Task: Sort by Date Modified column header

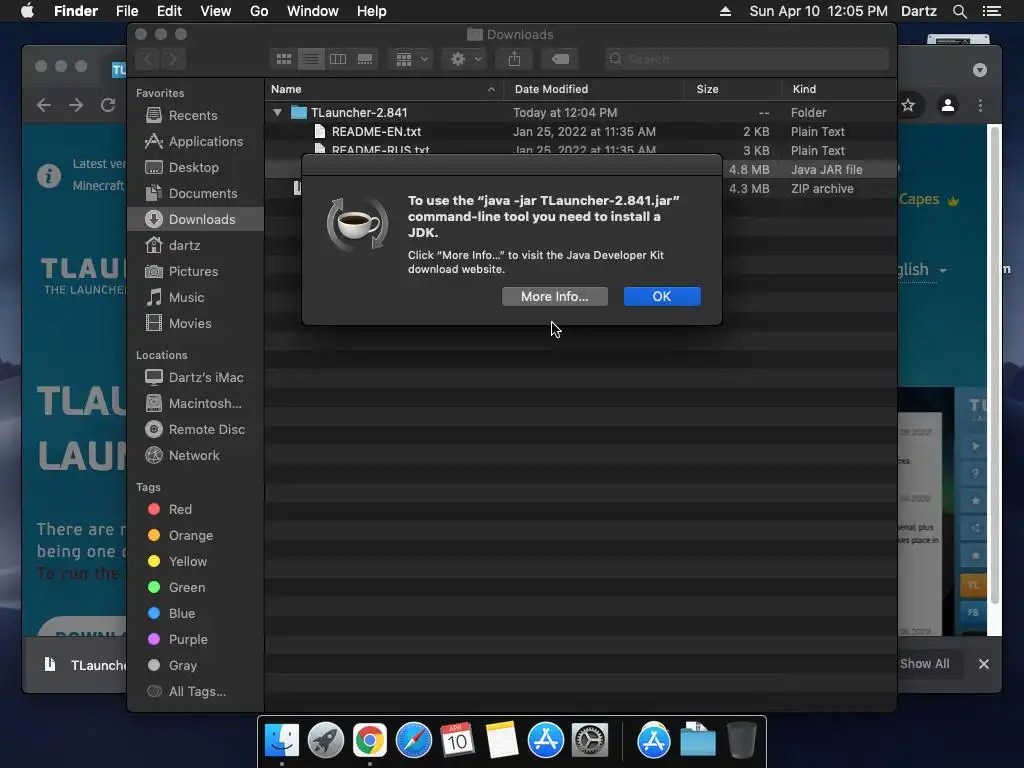Action: (x=594, y=89)
